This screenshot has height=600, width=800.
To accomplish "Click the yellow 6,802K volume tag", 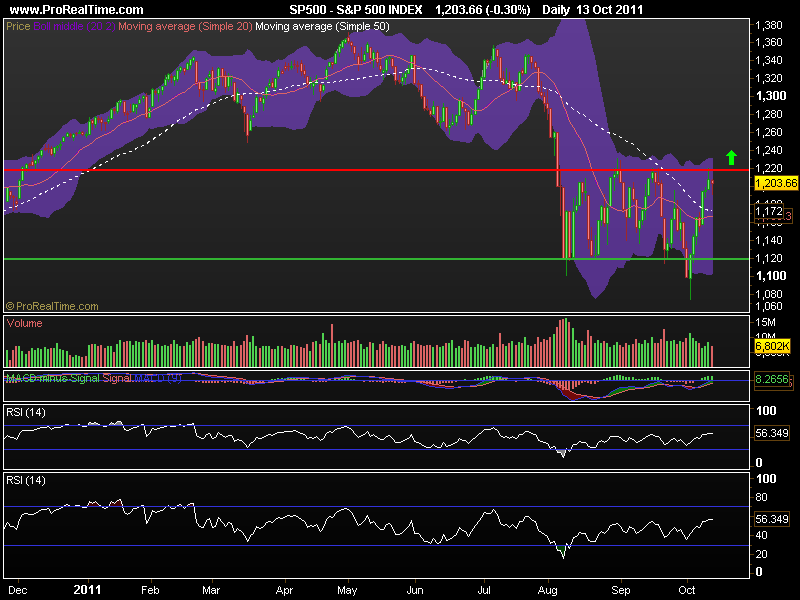I will pos(772,346).
